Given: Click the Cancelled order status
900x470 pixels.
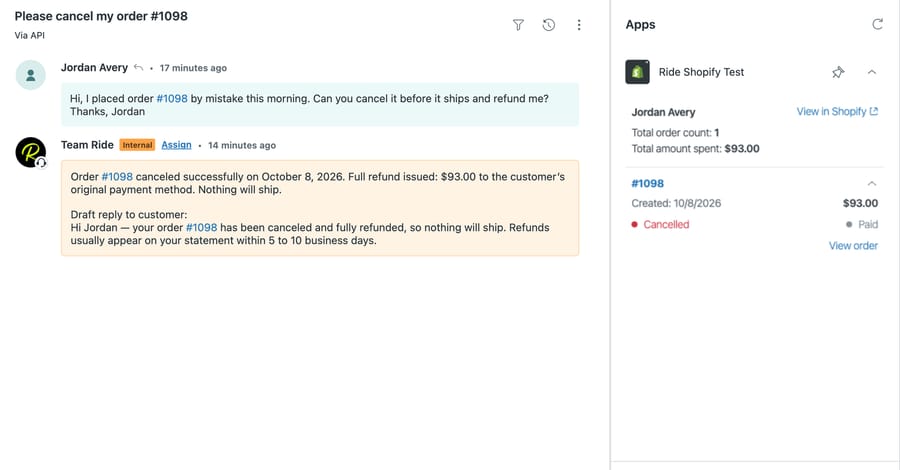Looking at the screenshot, I should coord(660,224).
